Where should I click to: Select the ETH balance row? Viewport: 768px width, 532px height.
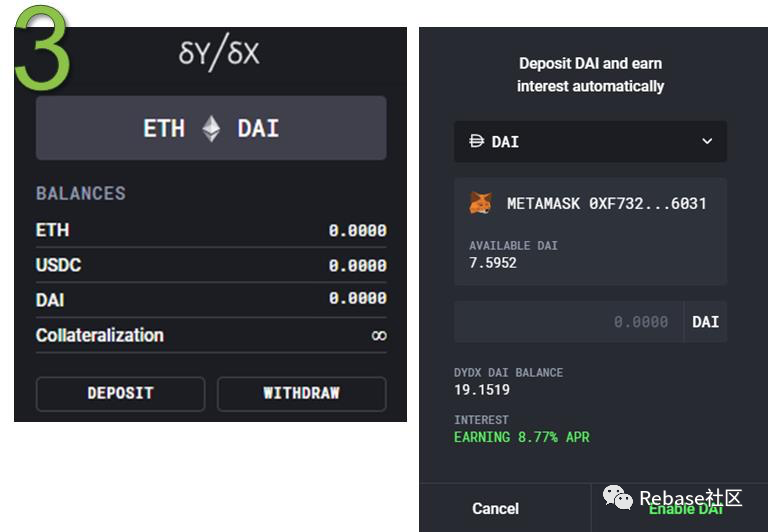click(x=211, y=230)
